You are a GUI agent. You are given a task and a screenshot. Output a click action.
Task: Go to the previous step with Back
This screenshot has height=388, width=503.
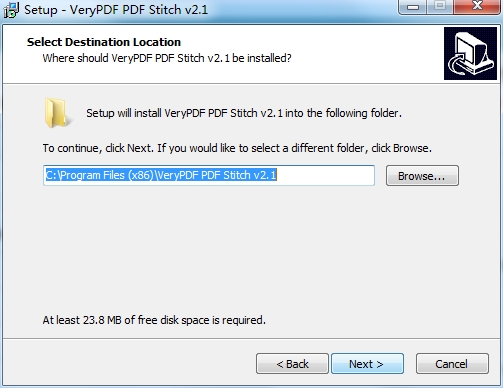pos(292,364)
